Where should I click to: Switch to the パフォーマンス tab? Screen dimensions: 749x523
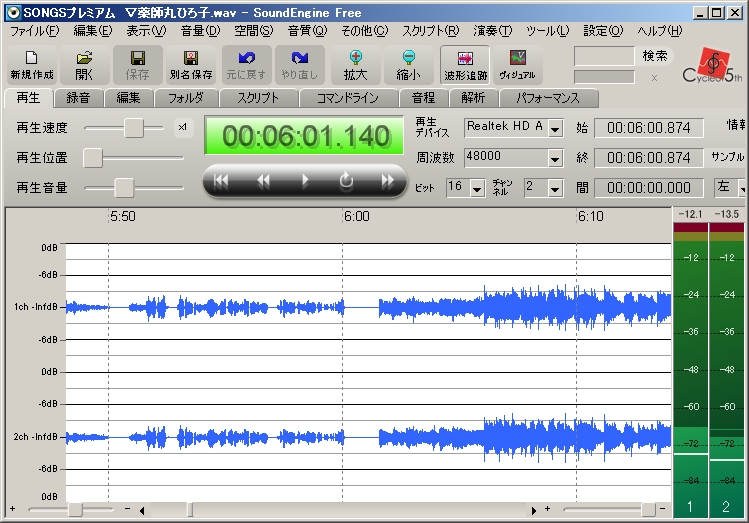(x=548, y=98)
